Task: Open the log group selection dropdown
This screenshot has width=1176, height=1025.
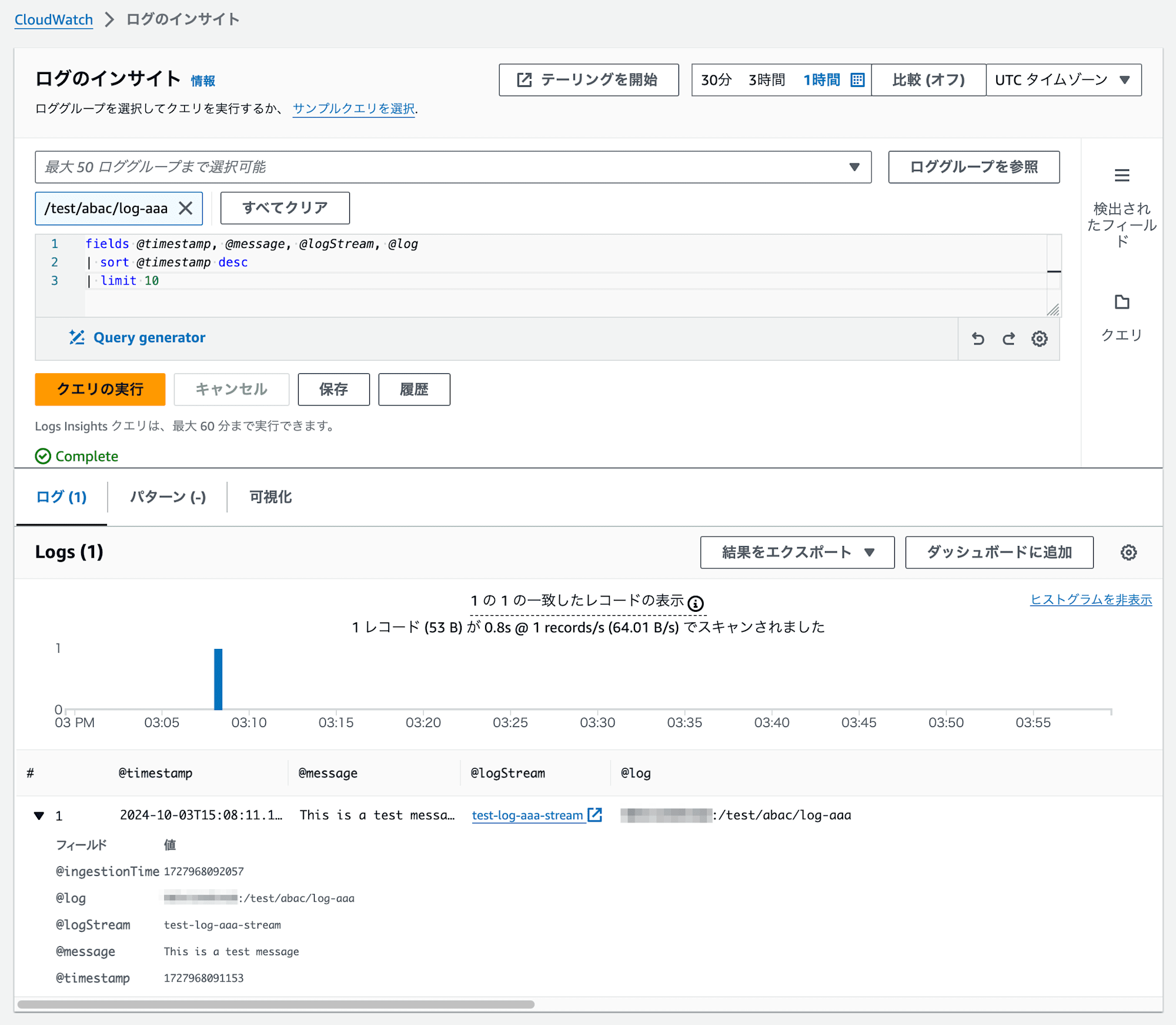Action: click(453, 167)
